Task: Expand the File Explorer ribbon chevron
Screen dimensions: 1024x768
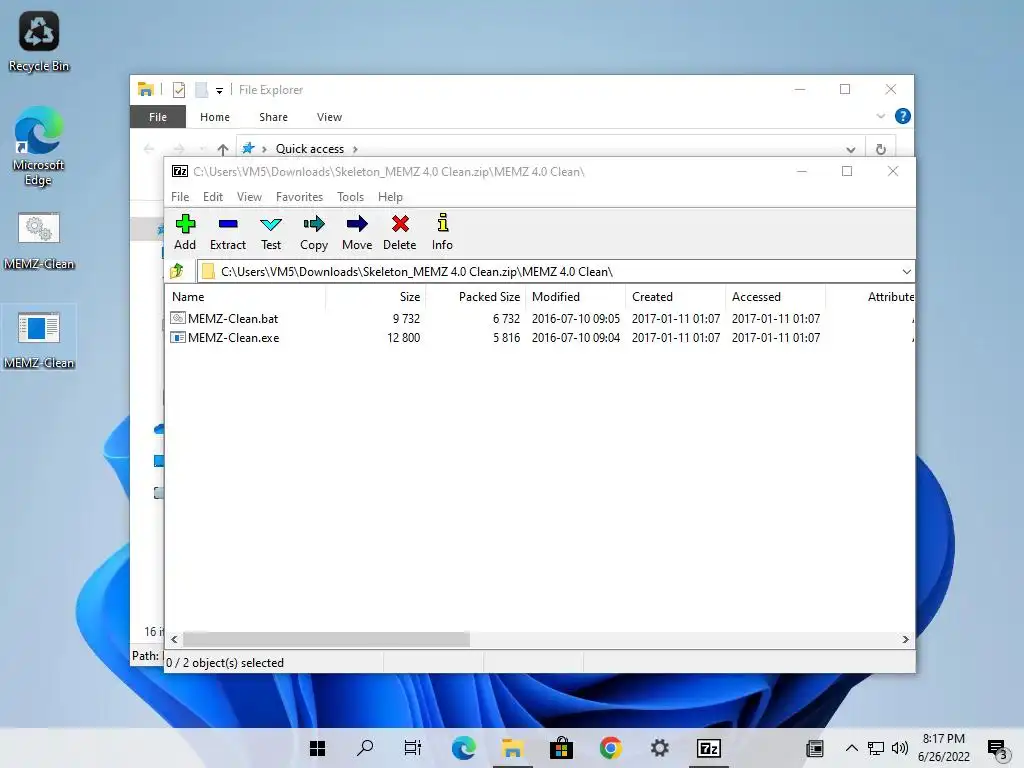Action: pyautogui.click(x=880, y=116)
